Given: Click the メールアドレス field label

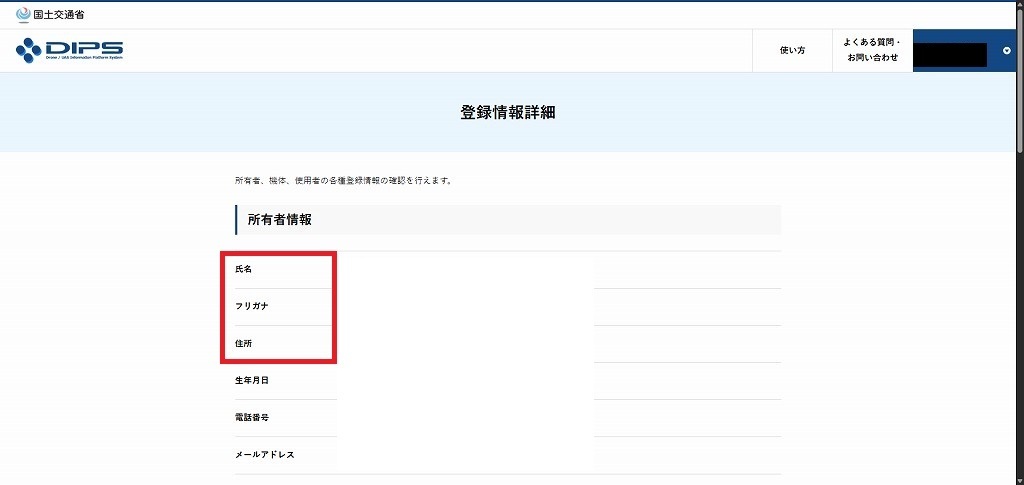Looking at the screenshot, I should pos(265,455).
